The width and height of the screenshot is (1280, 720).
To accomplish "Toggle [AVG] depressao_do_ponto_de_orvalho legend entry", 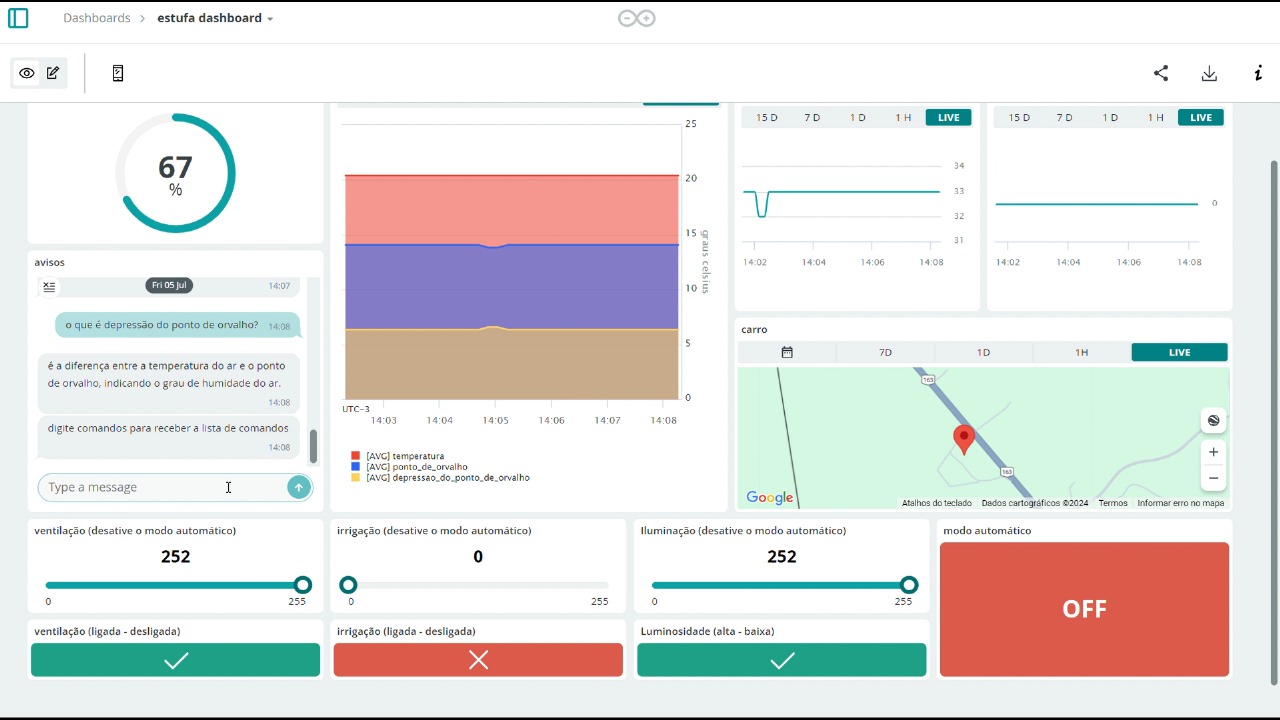I will [x=440, y=478].
